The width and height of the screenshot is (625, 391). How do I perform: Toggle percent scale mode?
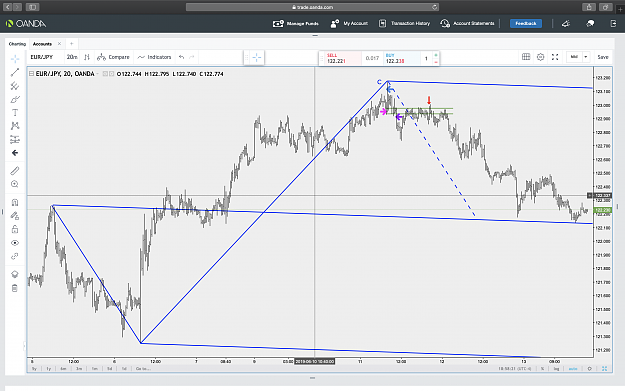(x=542, y=369)
